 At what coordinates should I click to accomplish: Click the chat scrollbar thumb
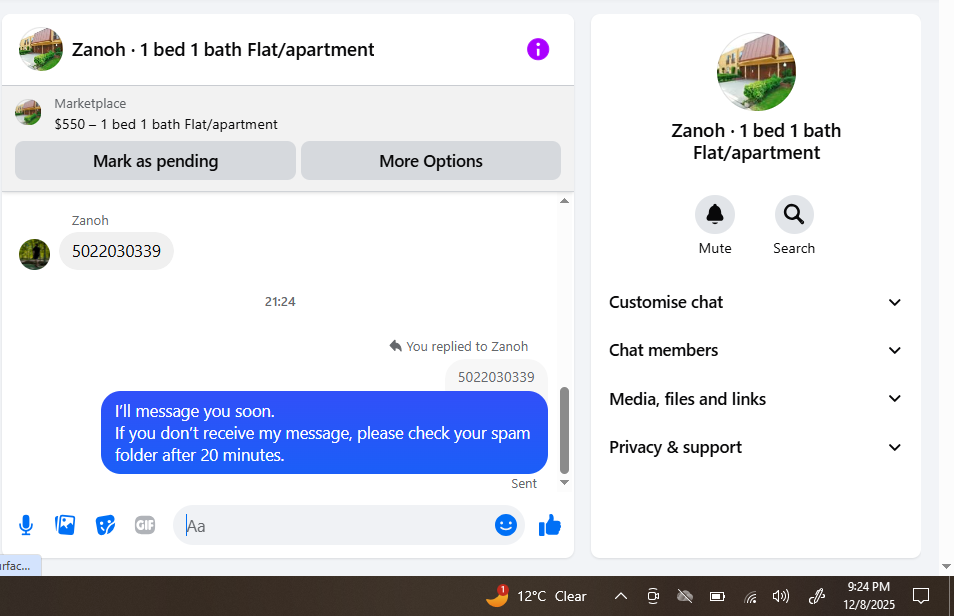(564, 430)
